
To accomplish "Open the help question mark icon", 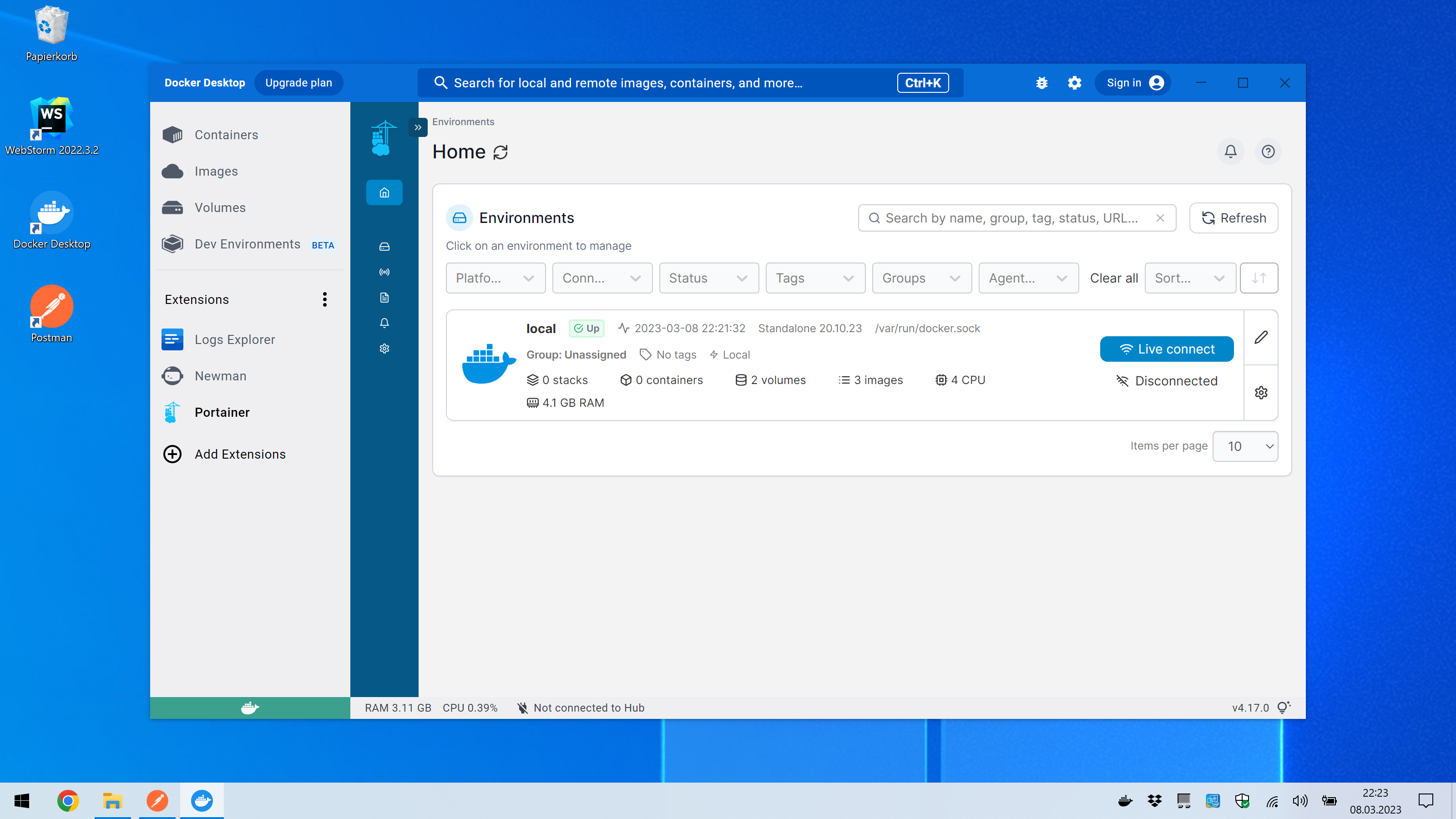I will coord(1268,152).
